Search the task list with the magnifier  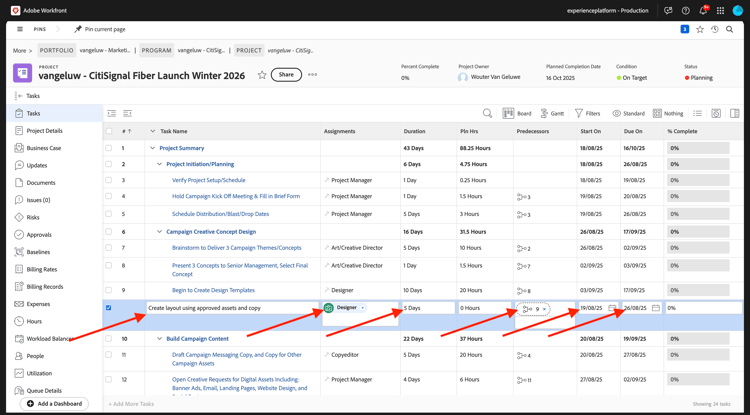[487, 113]
